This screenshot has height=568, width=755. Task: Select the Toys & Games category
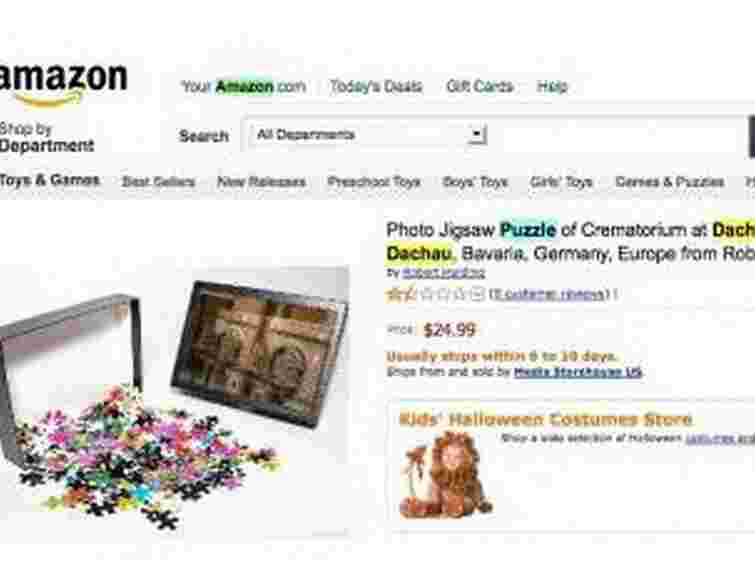click(50, 181)
